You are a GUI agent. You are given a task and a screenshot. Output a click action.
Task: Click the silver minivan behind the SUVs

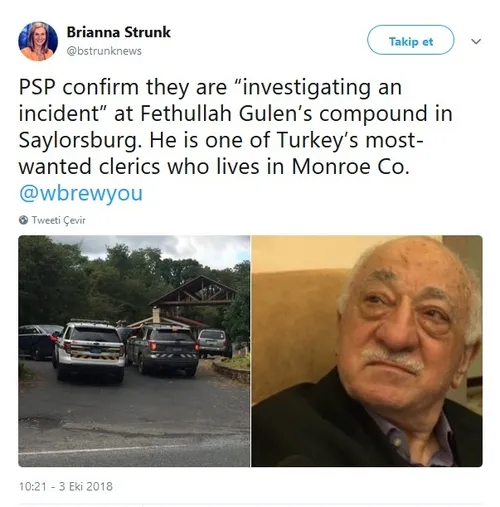click(214, 343)
